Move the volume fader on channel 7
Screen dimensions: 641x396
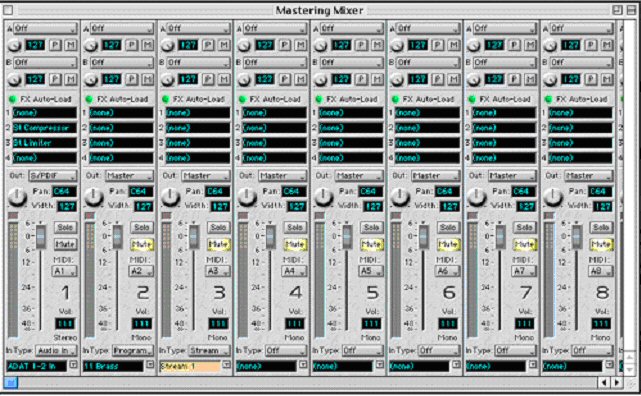[x=500, y=236]
